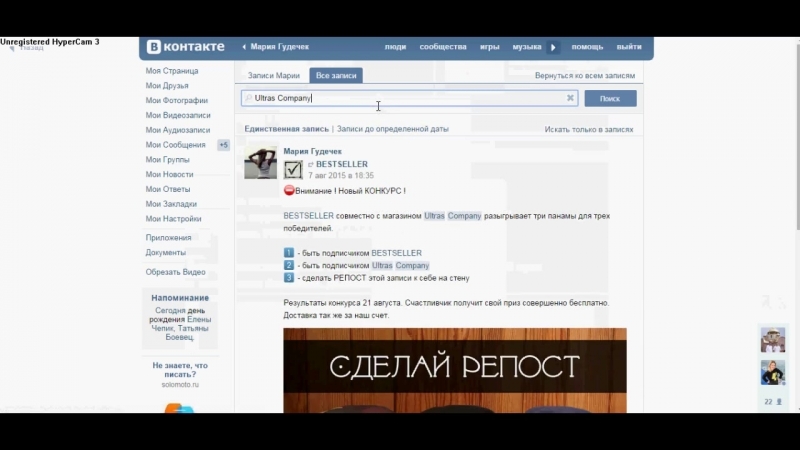This screenshot has width=800, height=450.
Task: Click into the Ultras Company search field
Action: tap(409, 98)
